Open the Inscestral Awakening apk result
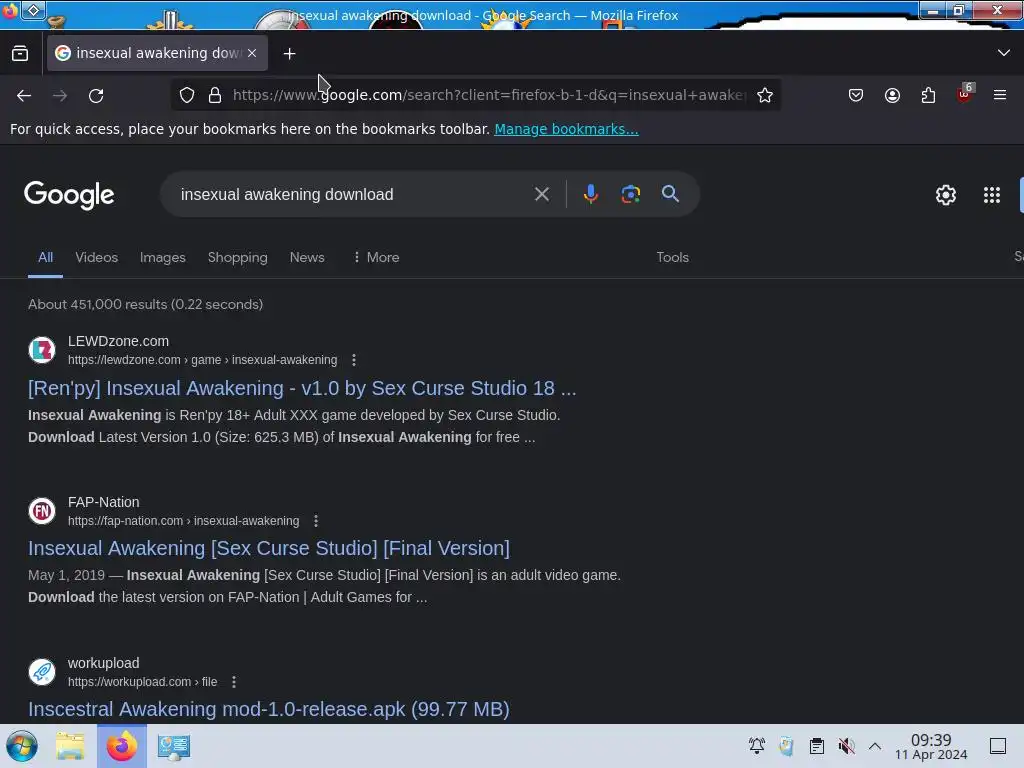The image size is (1024, 768). coord(269,709)
